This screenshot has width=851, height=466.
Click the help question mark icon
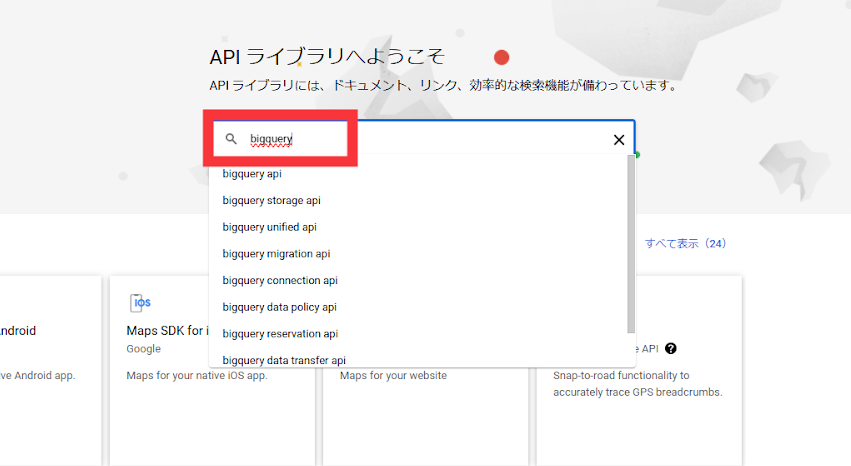pyautogui.click(x=671, y=348)
